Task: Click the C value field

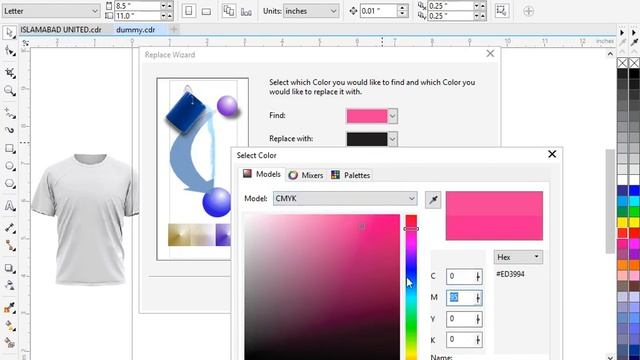Action: click(464, 276)
